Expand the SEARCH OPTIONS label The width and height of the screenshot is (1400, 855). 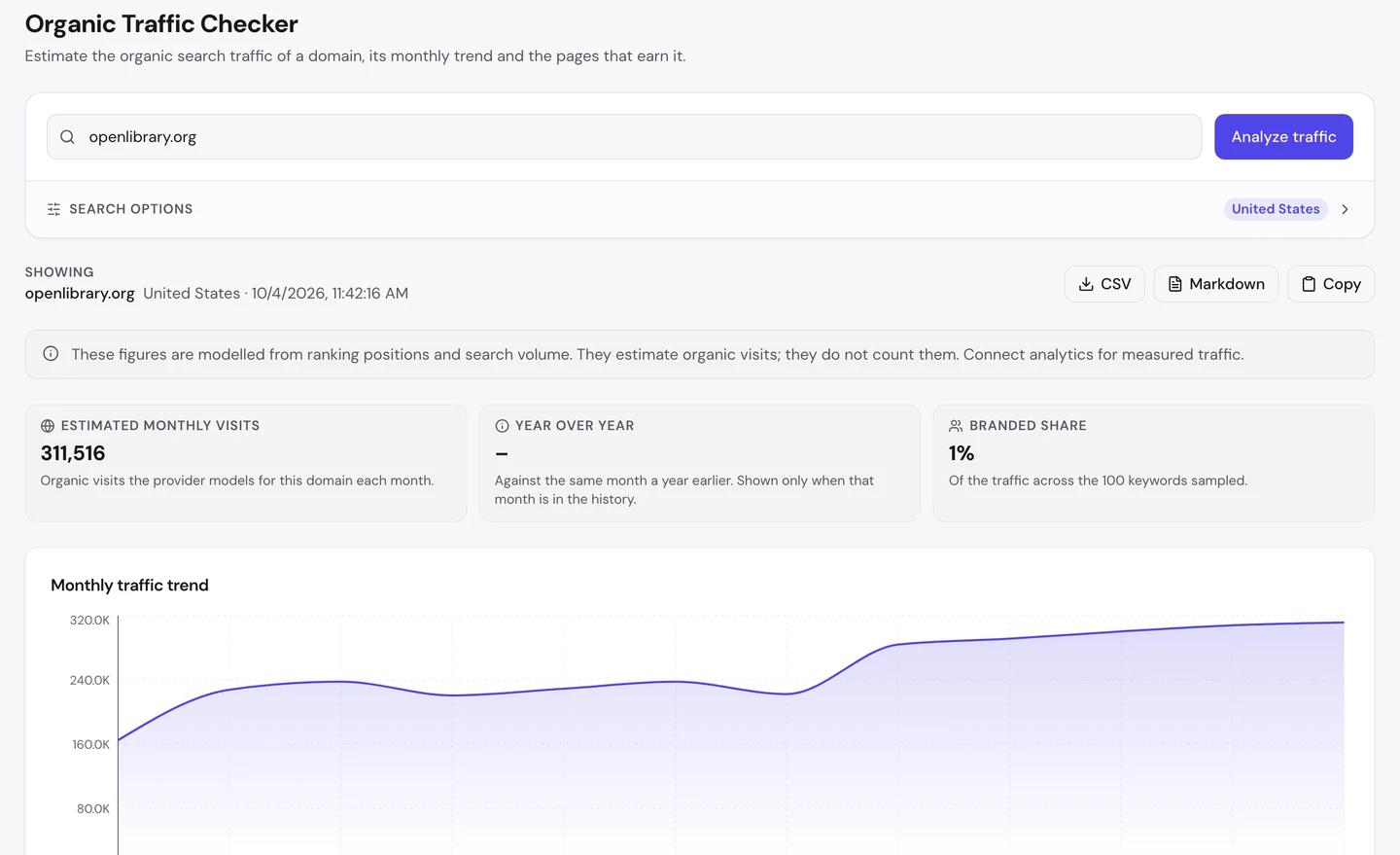tap(131, 209)
